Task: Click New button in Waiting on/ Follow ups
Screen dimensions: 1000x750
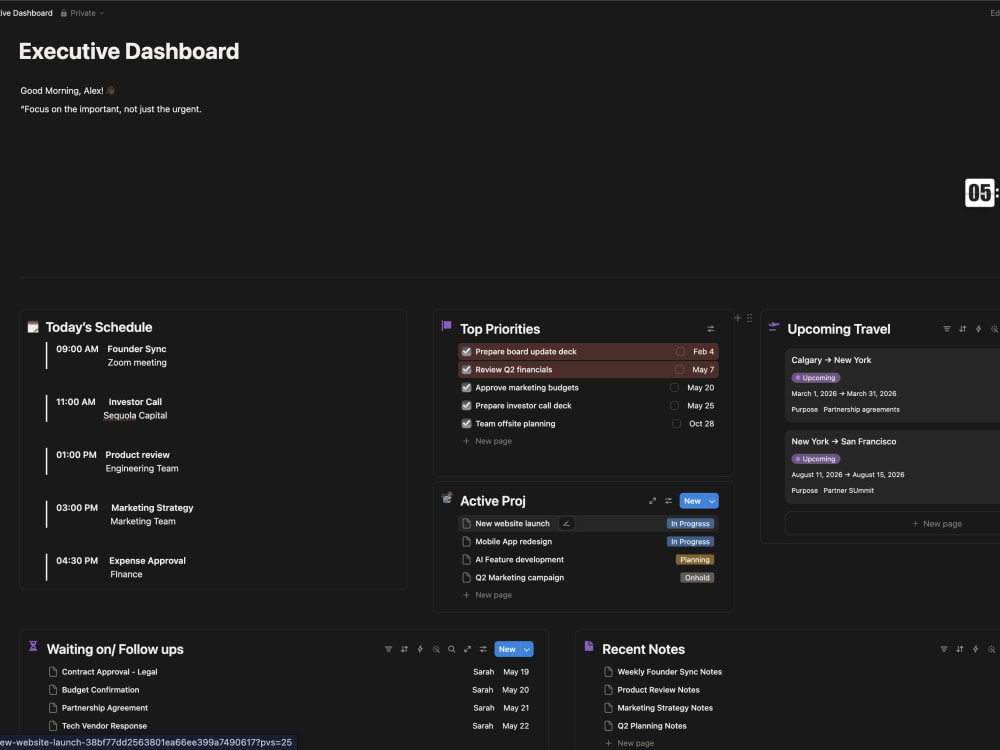Action: click(x=508, y=649)
